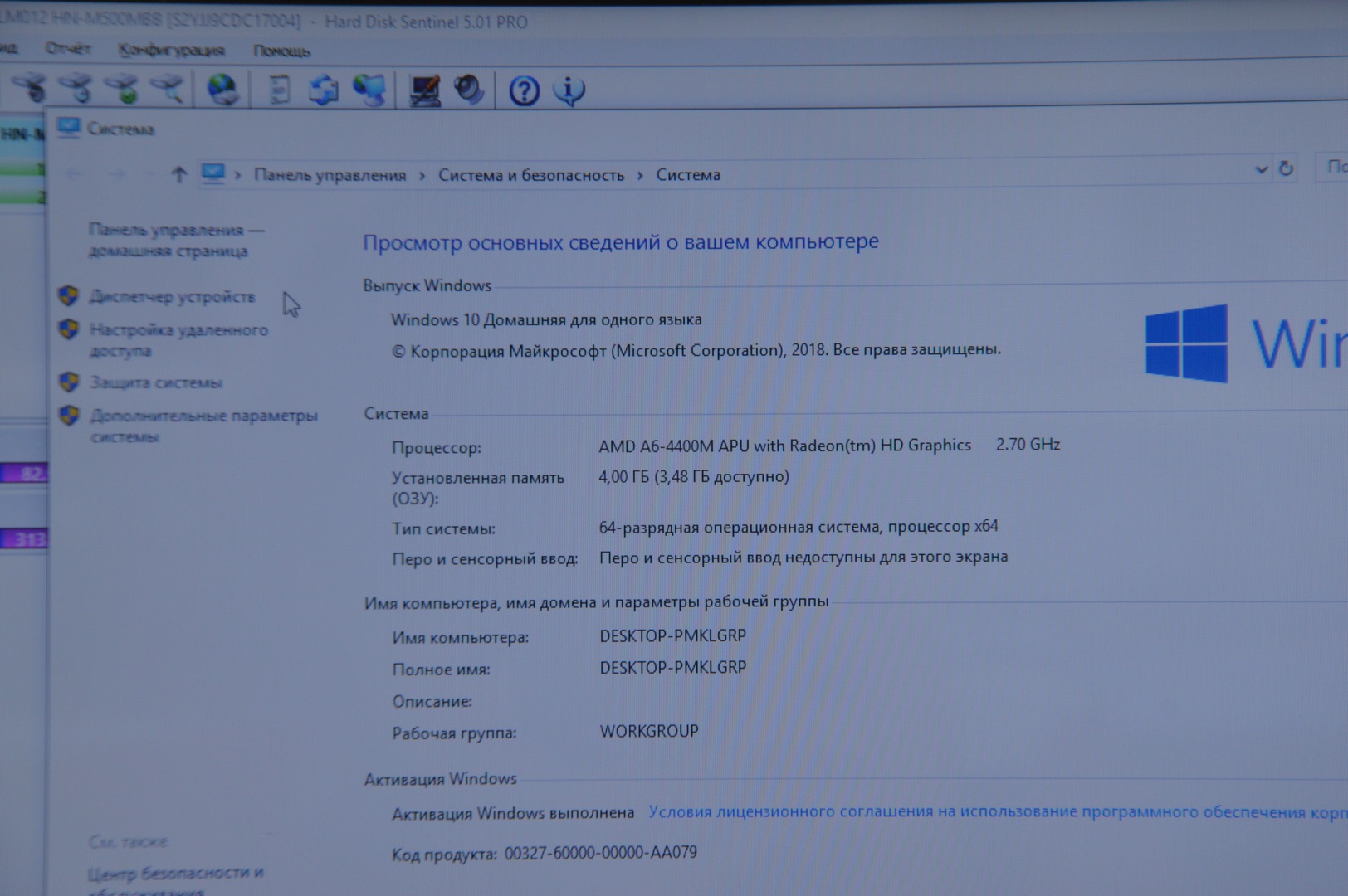Expand the address bar history dropdown
This screenshot has height=896, width=1348.
(1261, 170)
